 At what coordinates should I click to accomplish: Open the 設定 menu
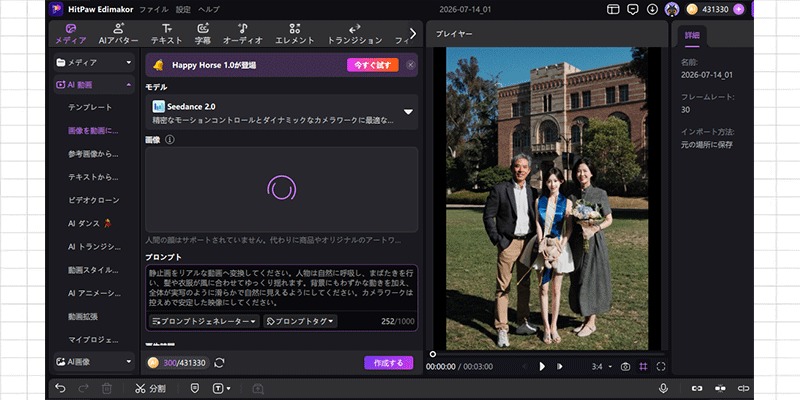pyautogui.click(x=183, y=9)
